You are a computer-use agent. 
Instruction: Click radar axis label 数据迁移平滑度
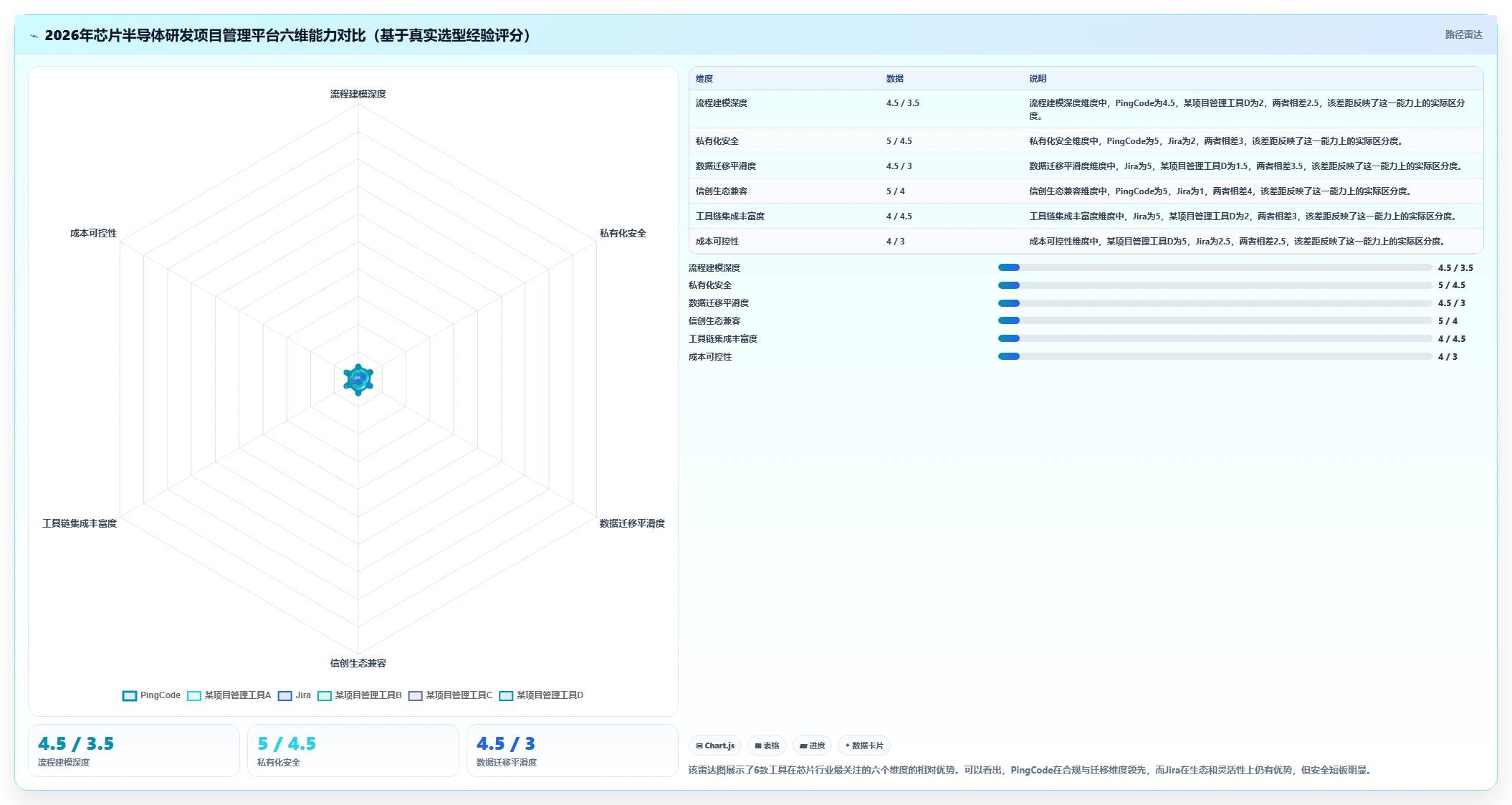pyautogui.click(x=632, y=523)
